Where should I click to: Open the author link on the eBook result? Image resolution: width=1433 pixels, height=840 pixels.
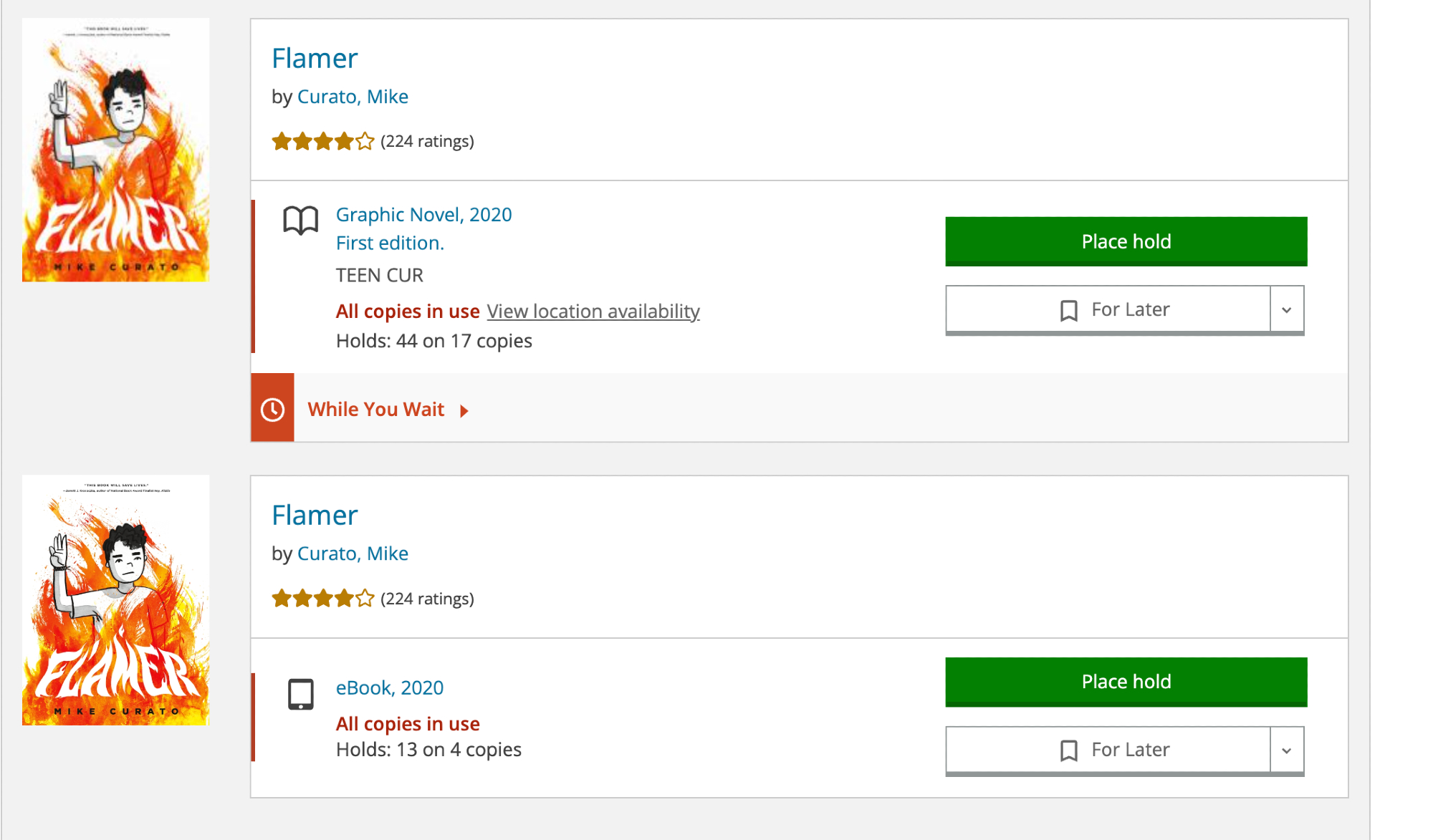coord(353,554)
